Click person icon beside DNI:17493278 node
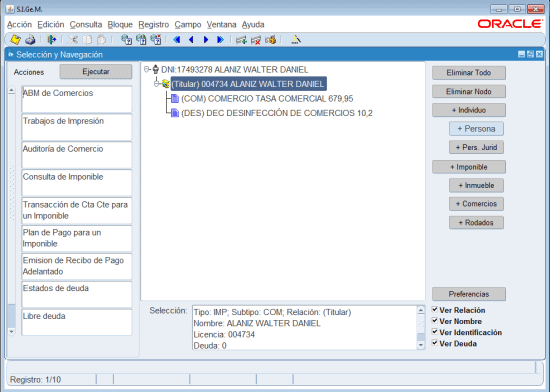Viewport: 550px width, 392px height. 156,69
